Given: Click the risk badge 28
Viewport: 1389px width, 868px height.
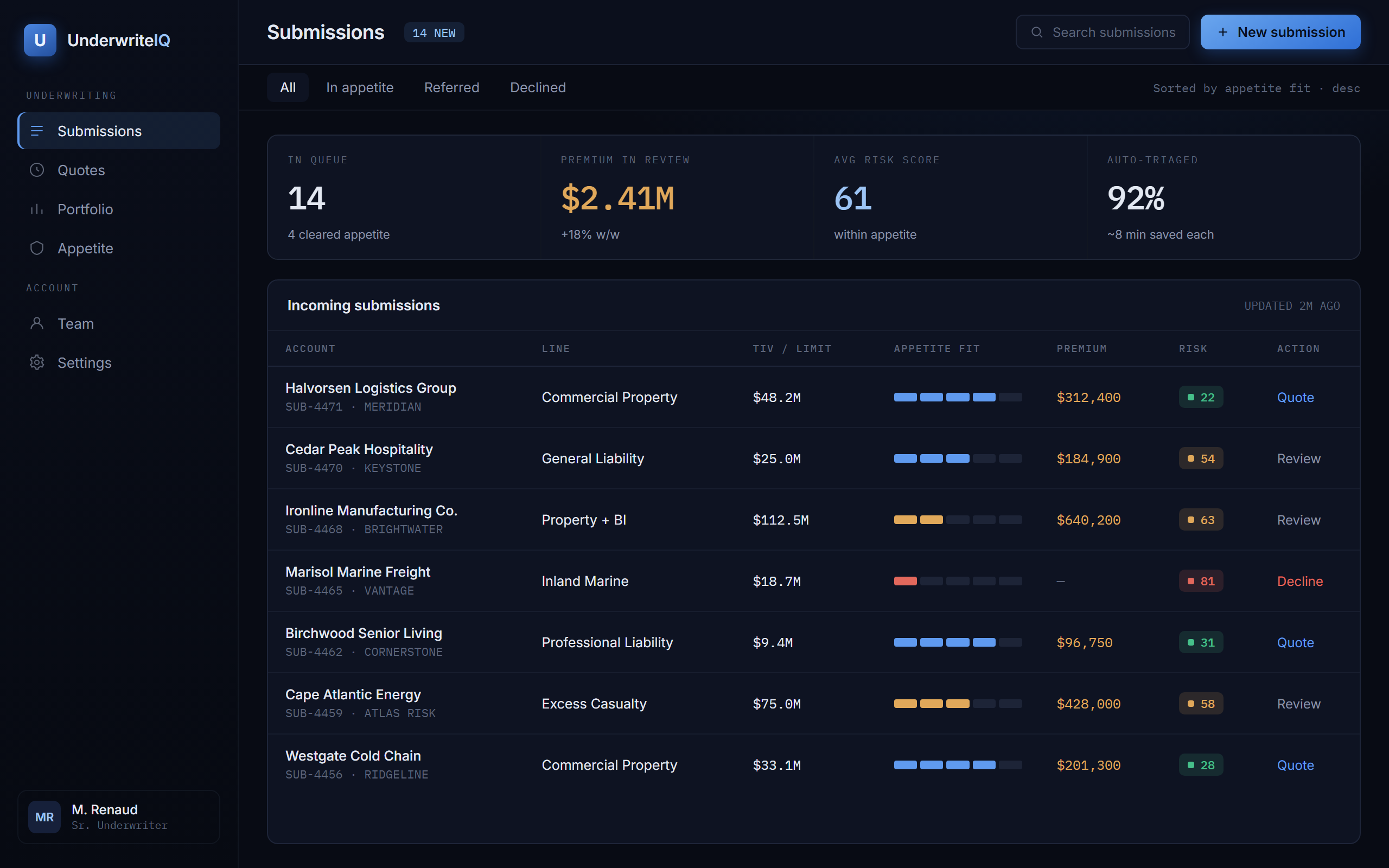Looking at the screenshot, I should (x=1201, y=765).
